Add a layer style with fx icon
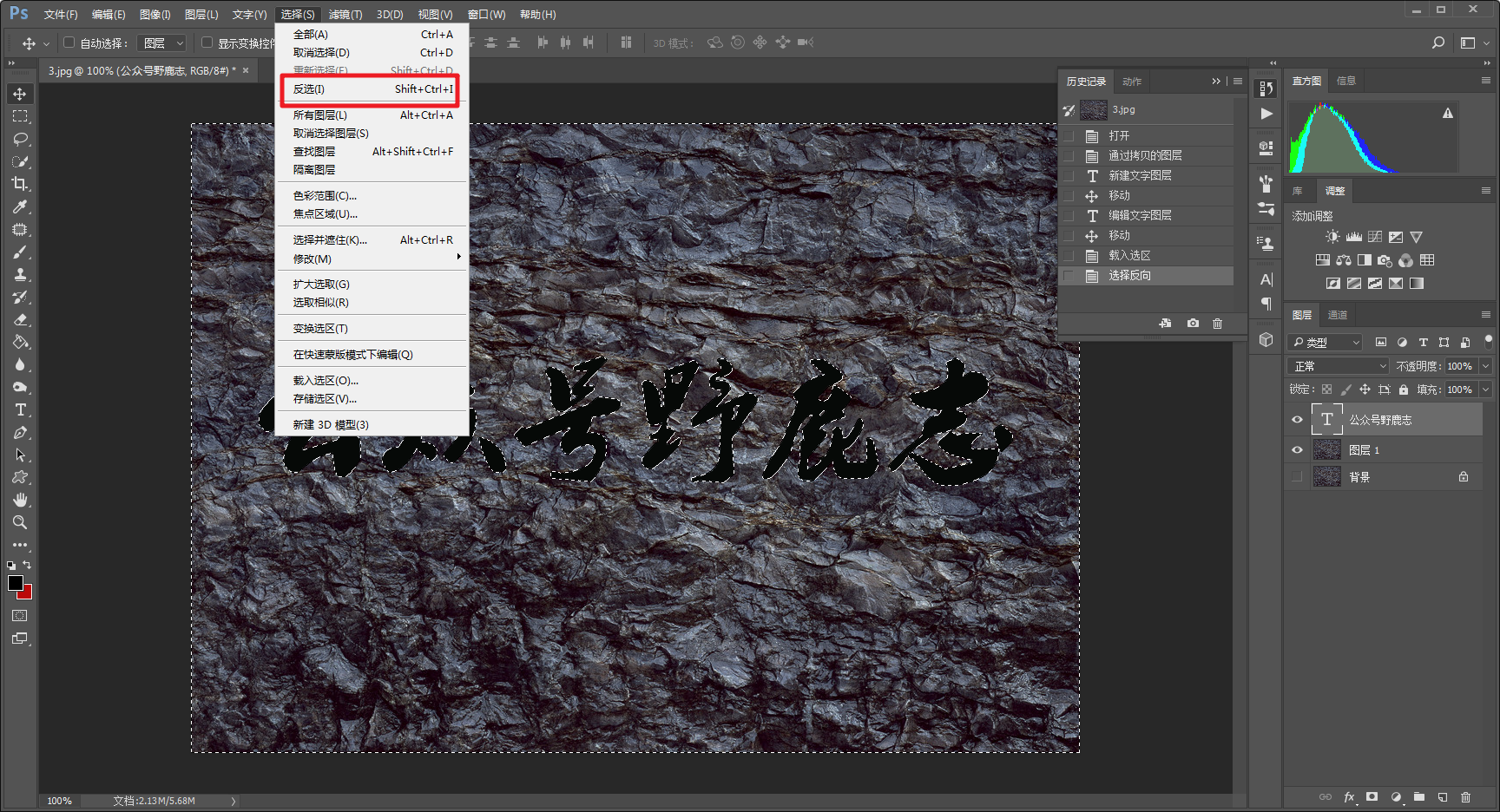This screenshot has width=1500, height=812. tap(1349, 796)
